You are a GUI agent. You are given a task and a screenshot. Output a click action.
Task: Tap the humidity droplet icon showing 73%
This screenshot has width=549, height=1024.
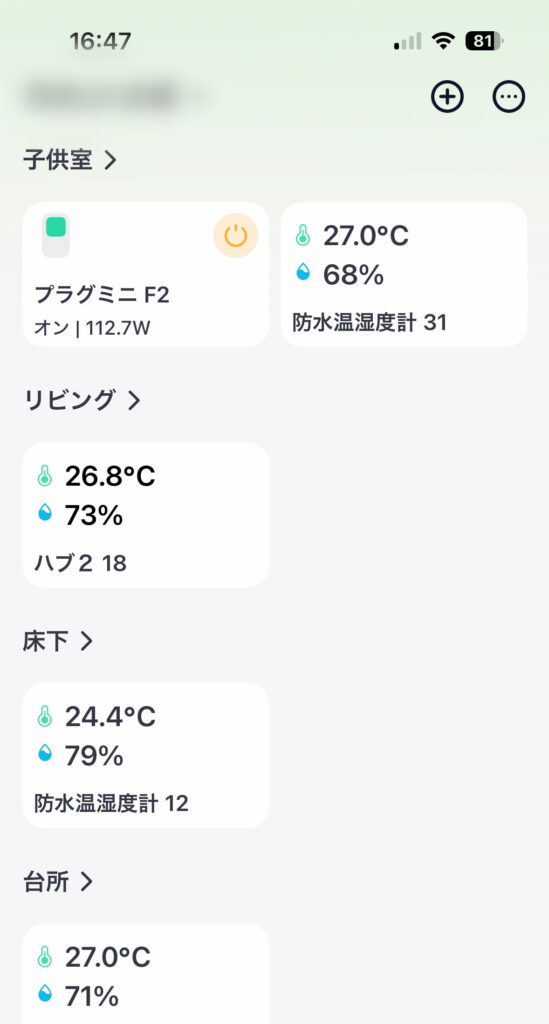pos(44,513)
